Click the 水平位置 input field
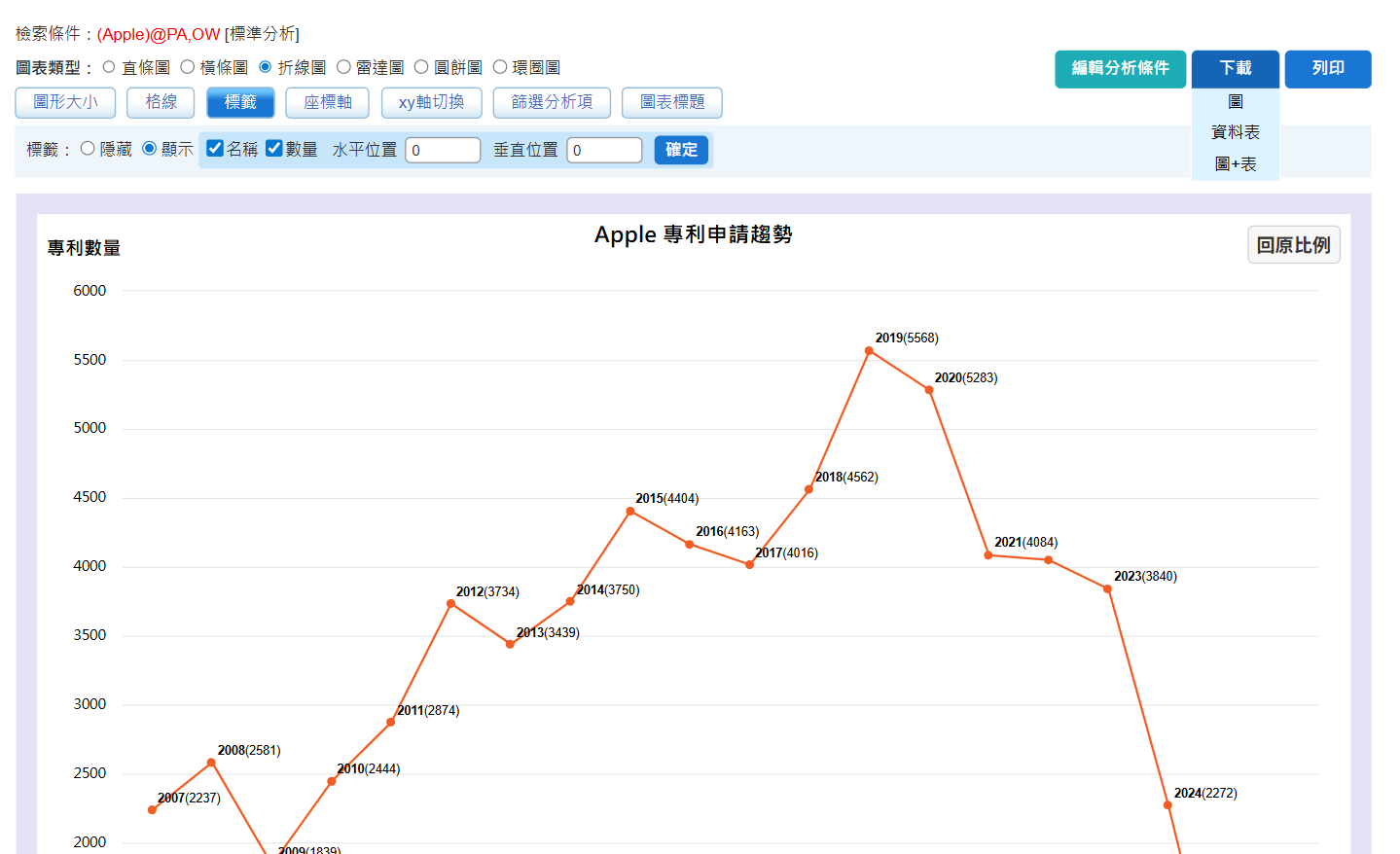This screenshot has height=854, width=1400. click(443, 150)
